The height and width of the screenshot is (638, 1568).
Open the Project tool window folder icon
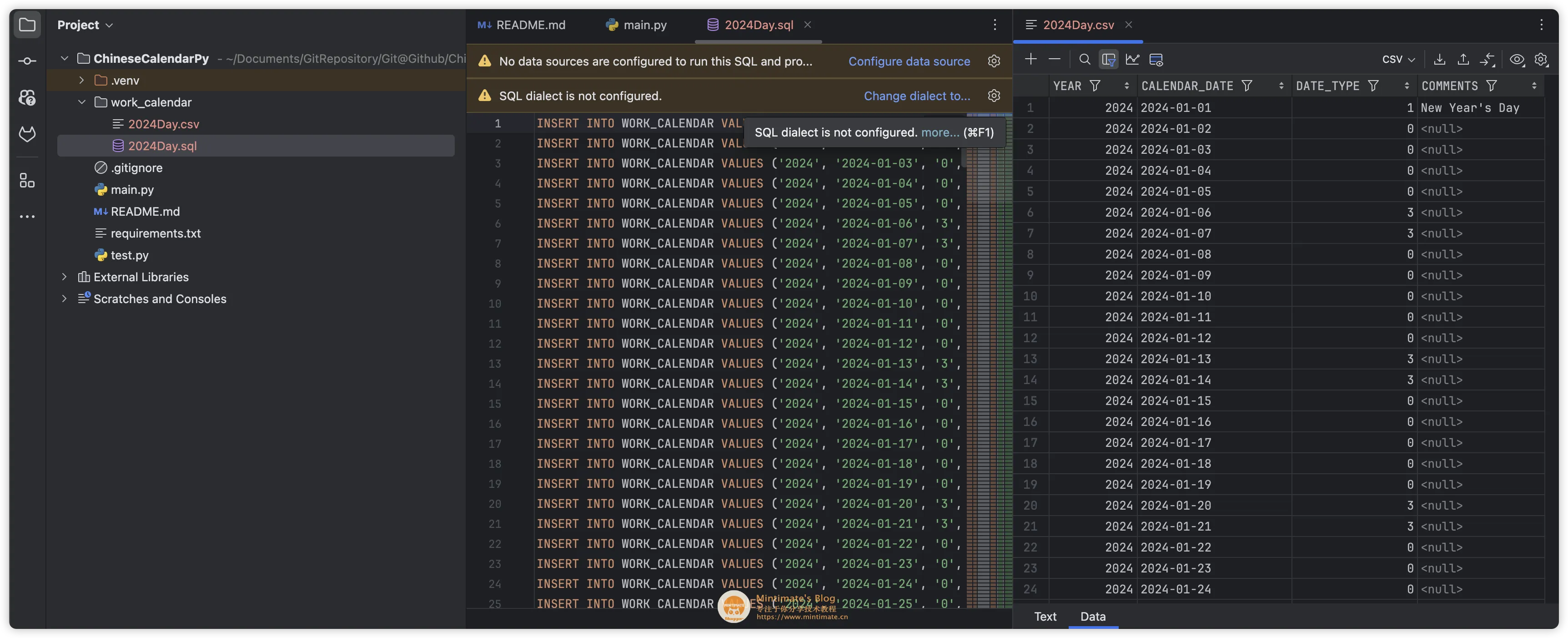click(x=27, y=25)
